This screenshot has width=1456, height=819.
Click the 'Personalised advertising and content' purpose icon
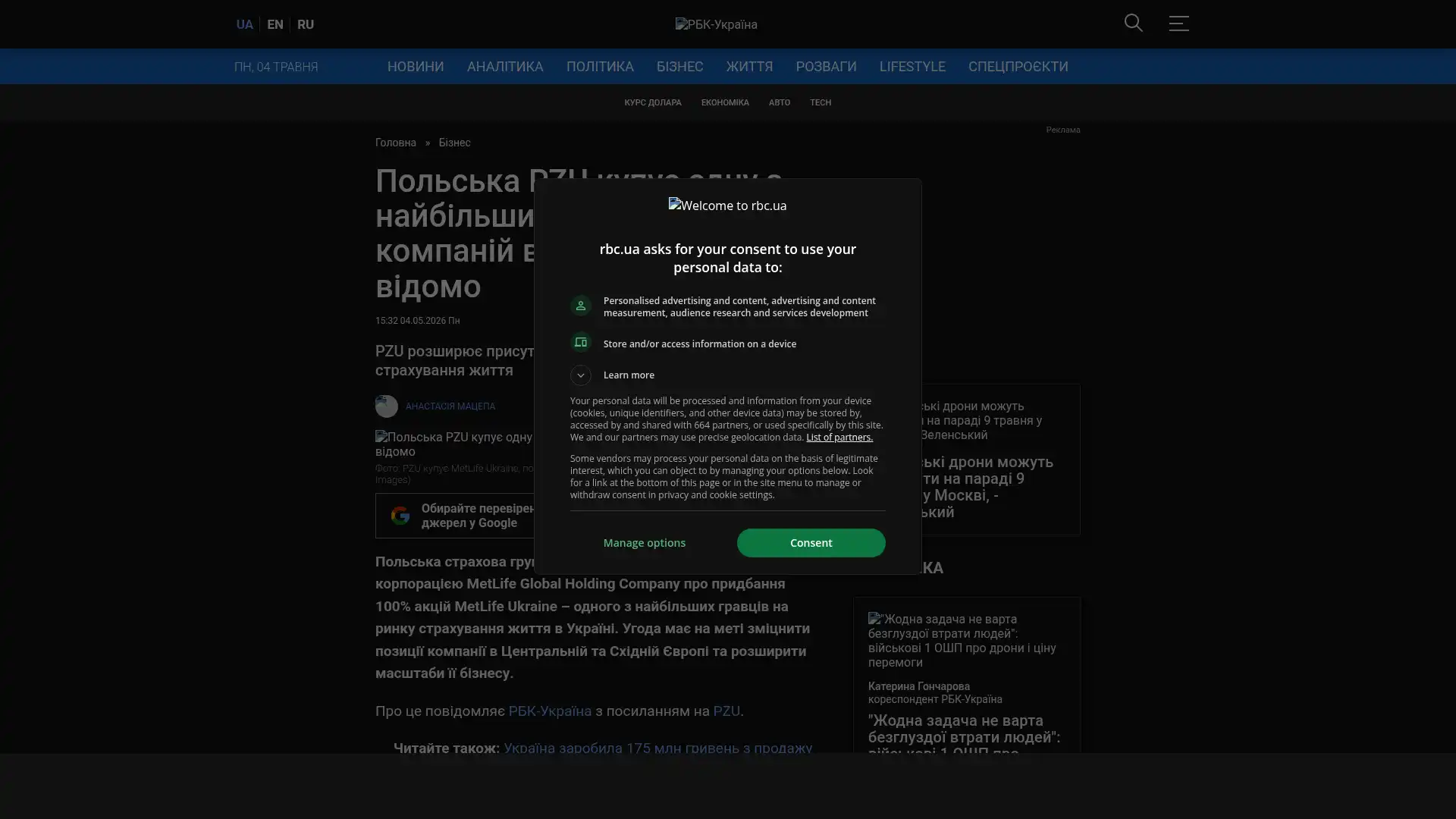pyautogui.click(x=581, y=306)
